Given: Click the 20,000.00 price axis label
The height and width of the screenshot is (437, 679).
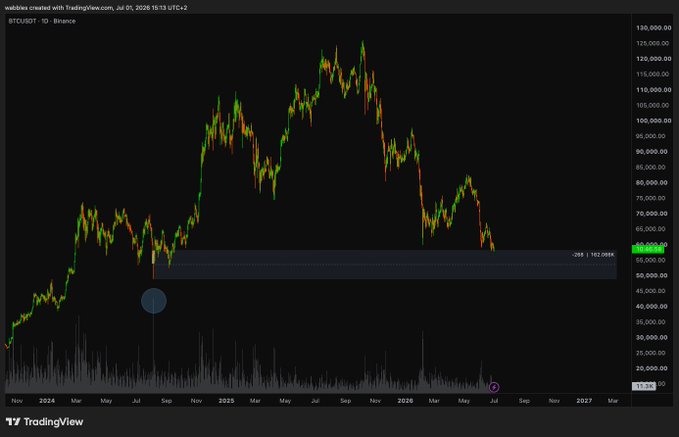Looking at the screenshot, I should click(x=653, y=368).
